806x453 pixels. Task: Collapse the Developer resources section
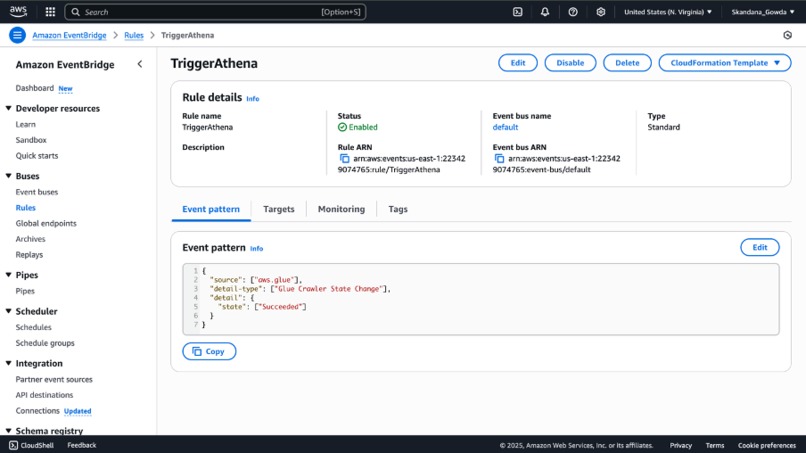tap(9, 108)
